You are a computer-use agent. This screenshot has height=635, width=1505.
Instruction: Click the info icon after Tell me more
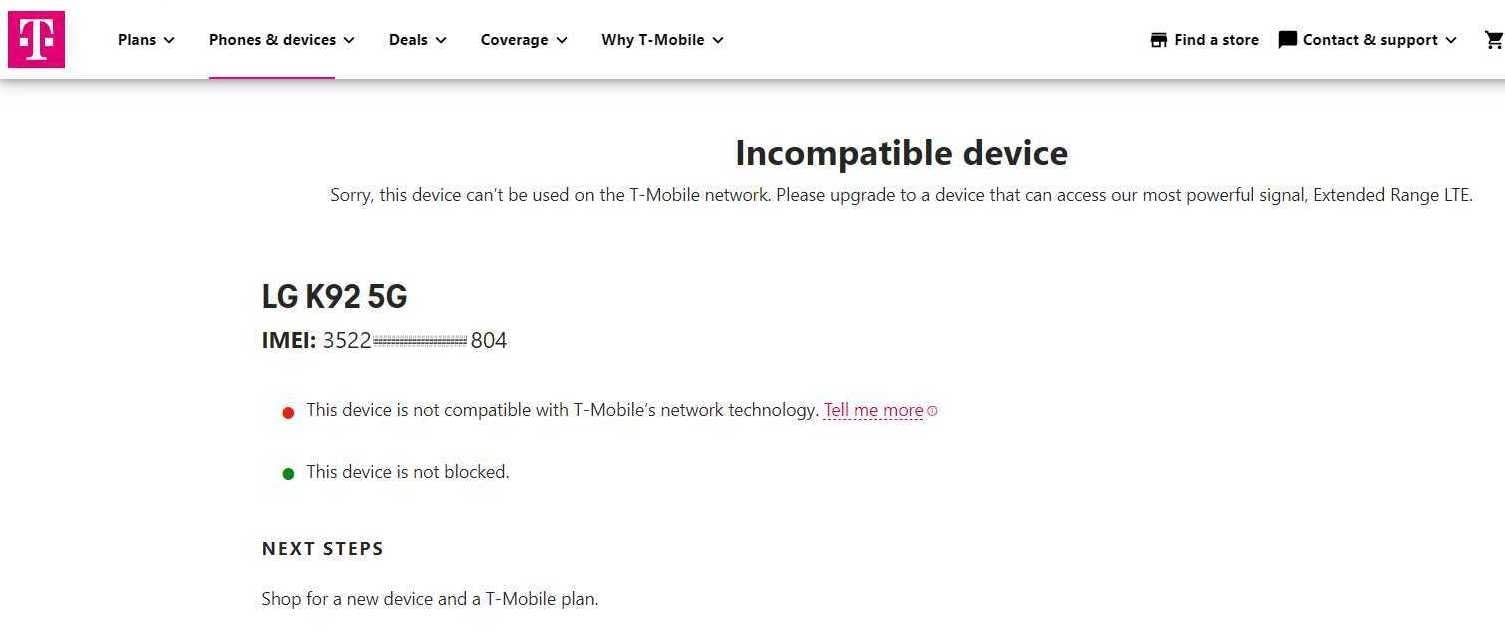[933, 411]
